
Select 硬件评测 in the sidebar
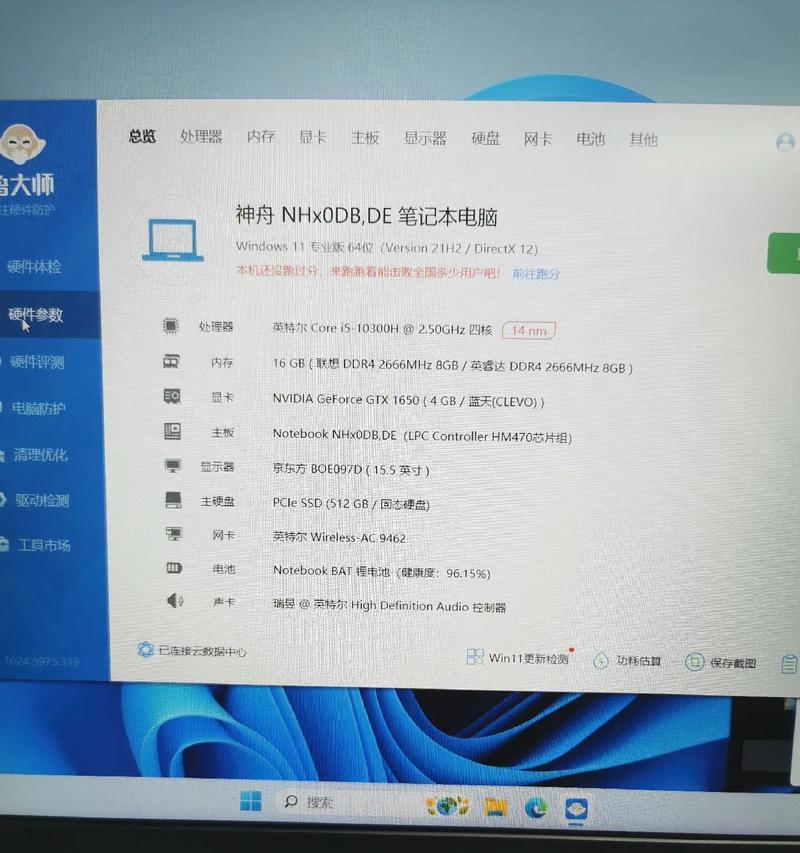click(x=37, y=362)
